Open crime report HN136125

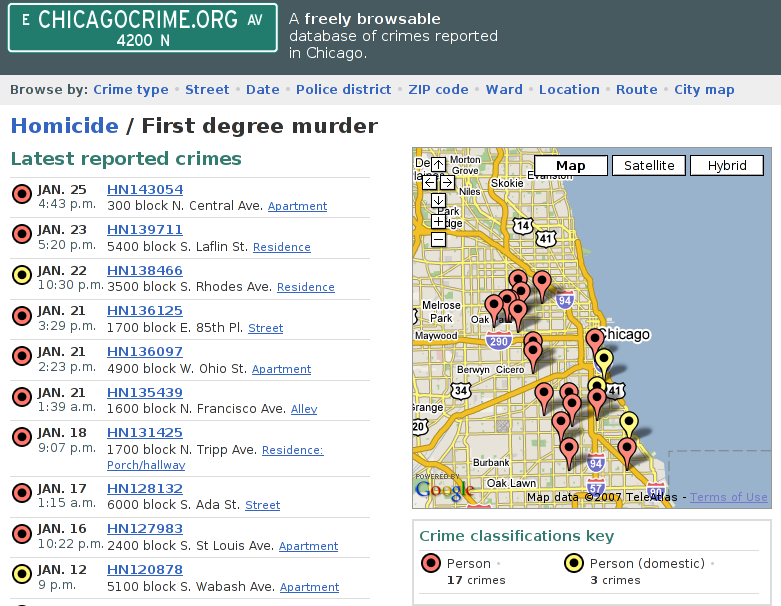[145, 311]
